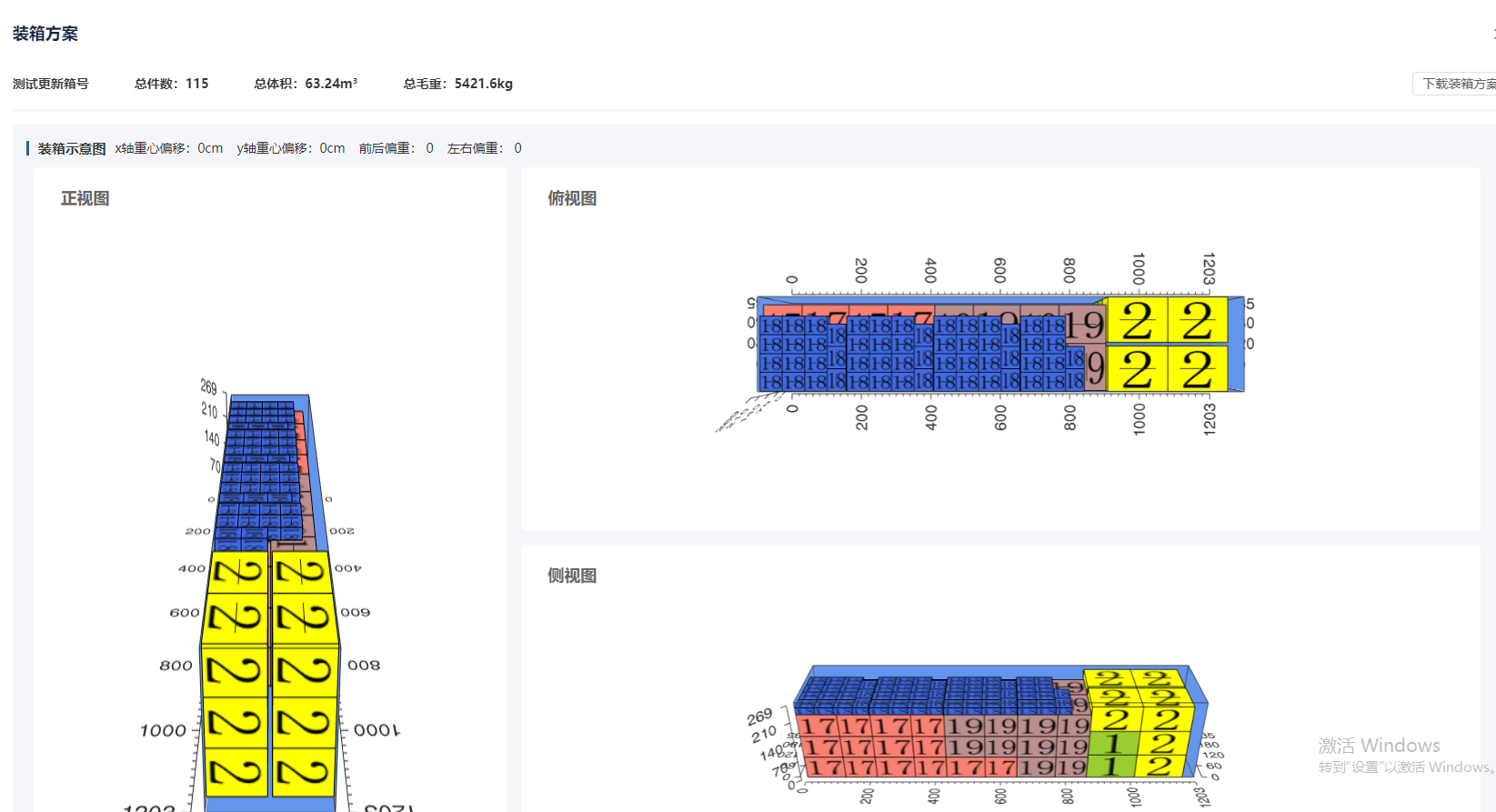The width and height of the screenshot is (1496, 812).
Task: Click the x轴重心偏移: 0cm text
Action: (169, 148)
